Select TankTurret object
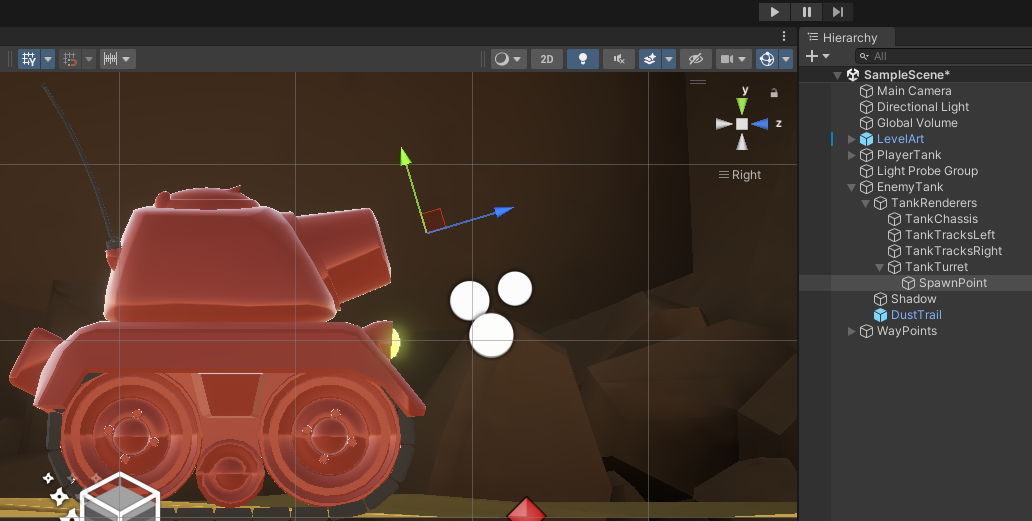This screenshot has height=521, width=1032. (x=936, y=267)
